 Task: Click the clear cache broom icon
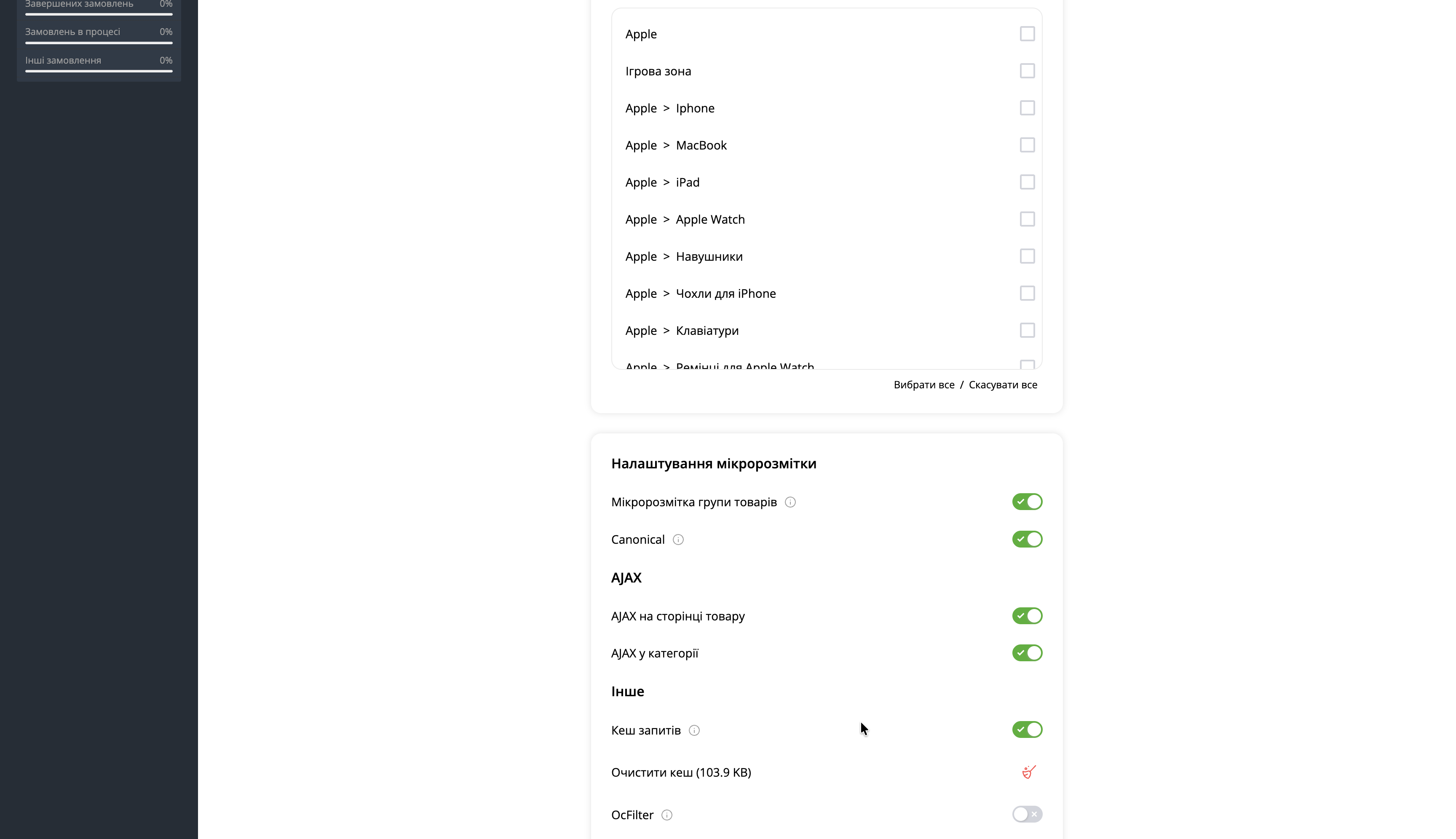(1028, 772)
